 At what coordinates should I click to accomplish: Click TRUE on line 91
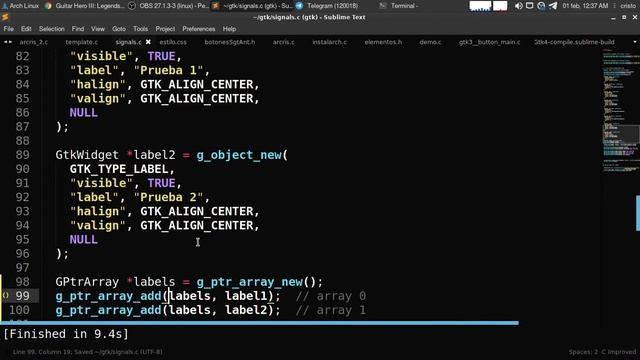tap(161, 183)
